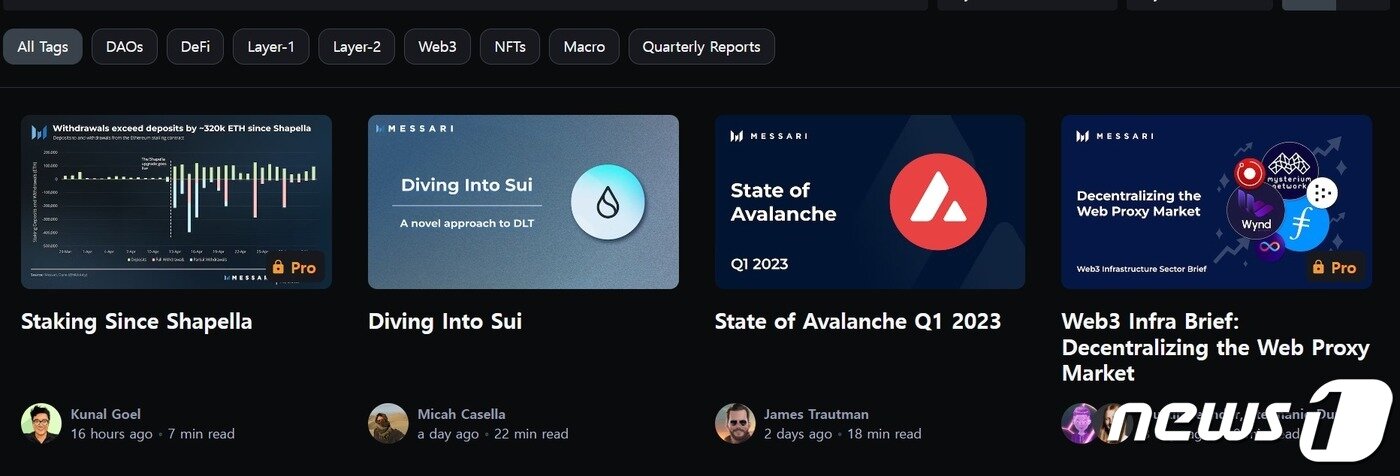Open the Quarterly Reports tag
The width and height of the screenshot is (1400, 476).
701,47
